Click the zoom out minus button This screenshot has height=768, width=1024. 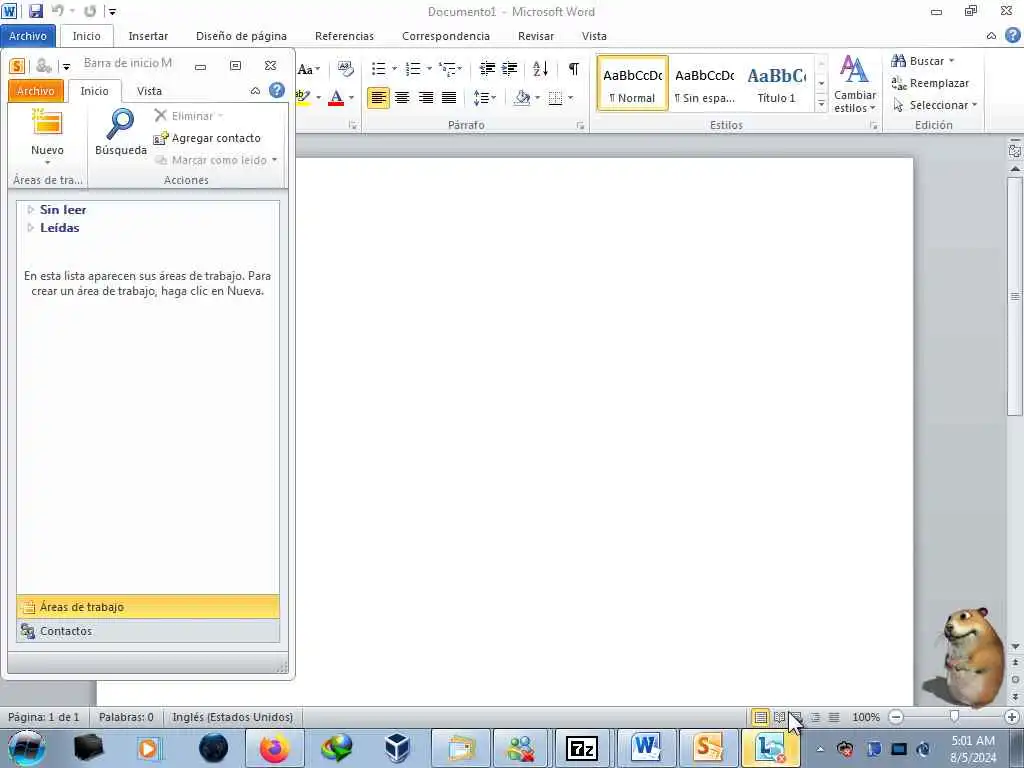click(896, 717)
